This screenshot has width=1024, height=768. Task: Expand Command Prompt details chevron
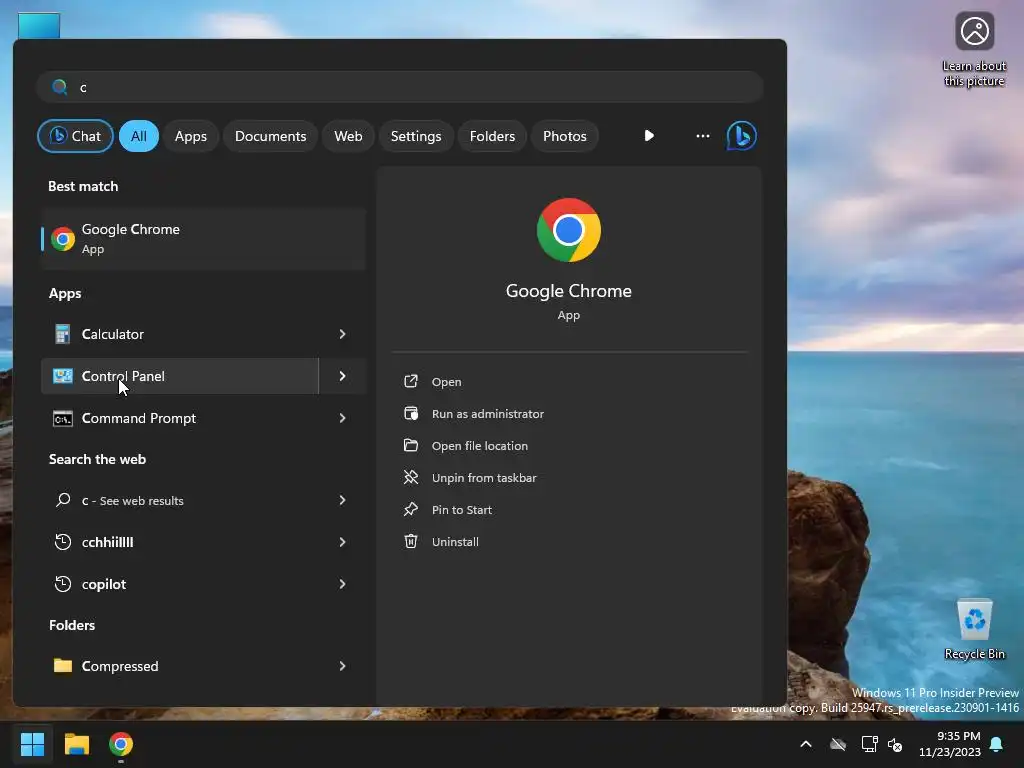pos(342,418)
